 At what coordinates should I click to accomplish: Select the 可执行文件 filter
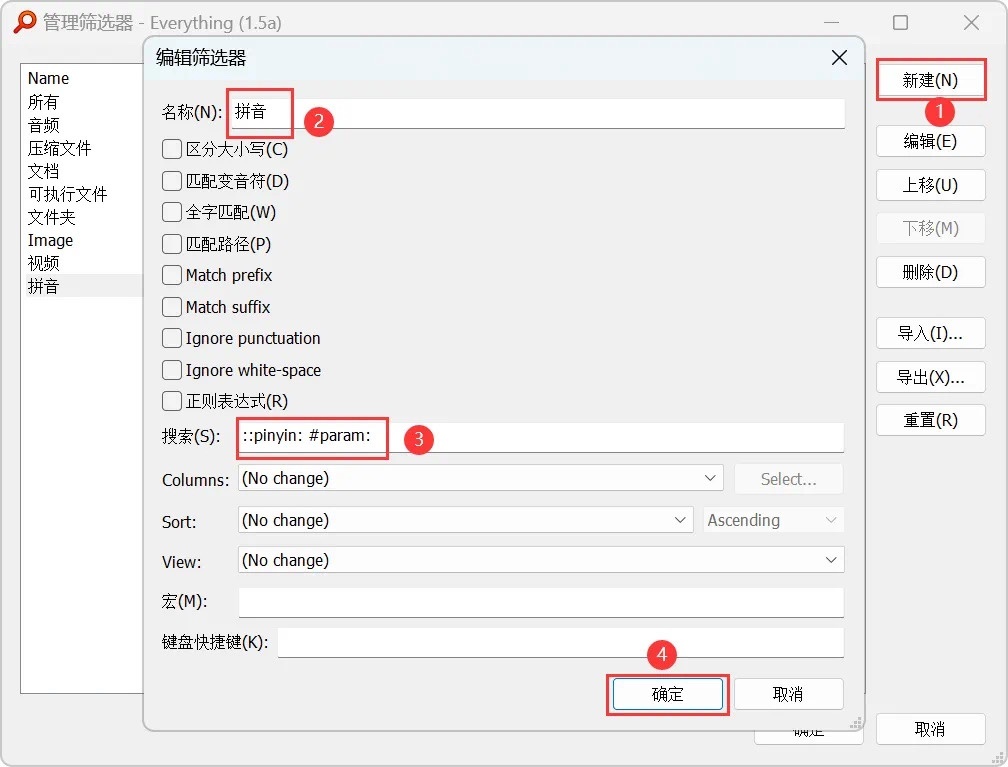click(67, 194)
